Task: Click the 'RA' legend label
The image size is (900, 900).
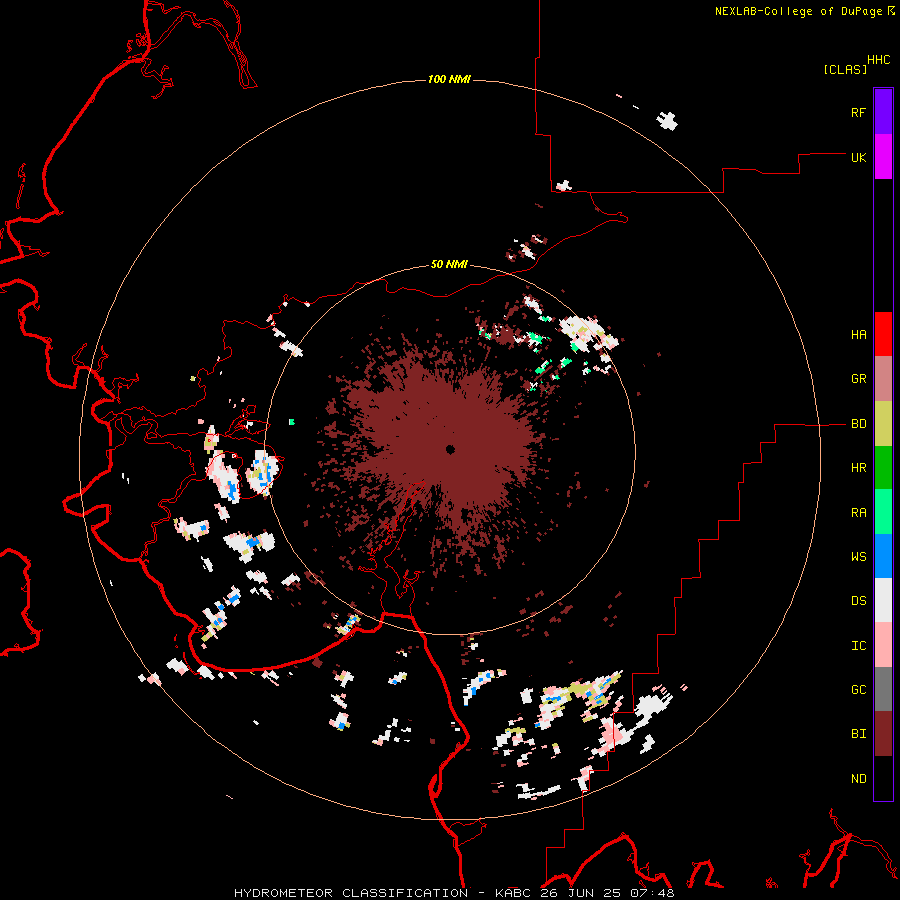Action: click(x=858, y=512)
